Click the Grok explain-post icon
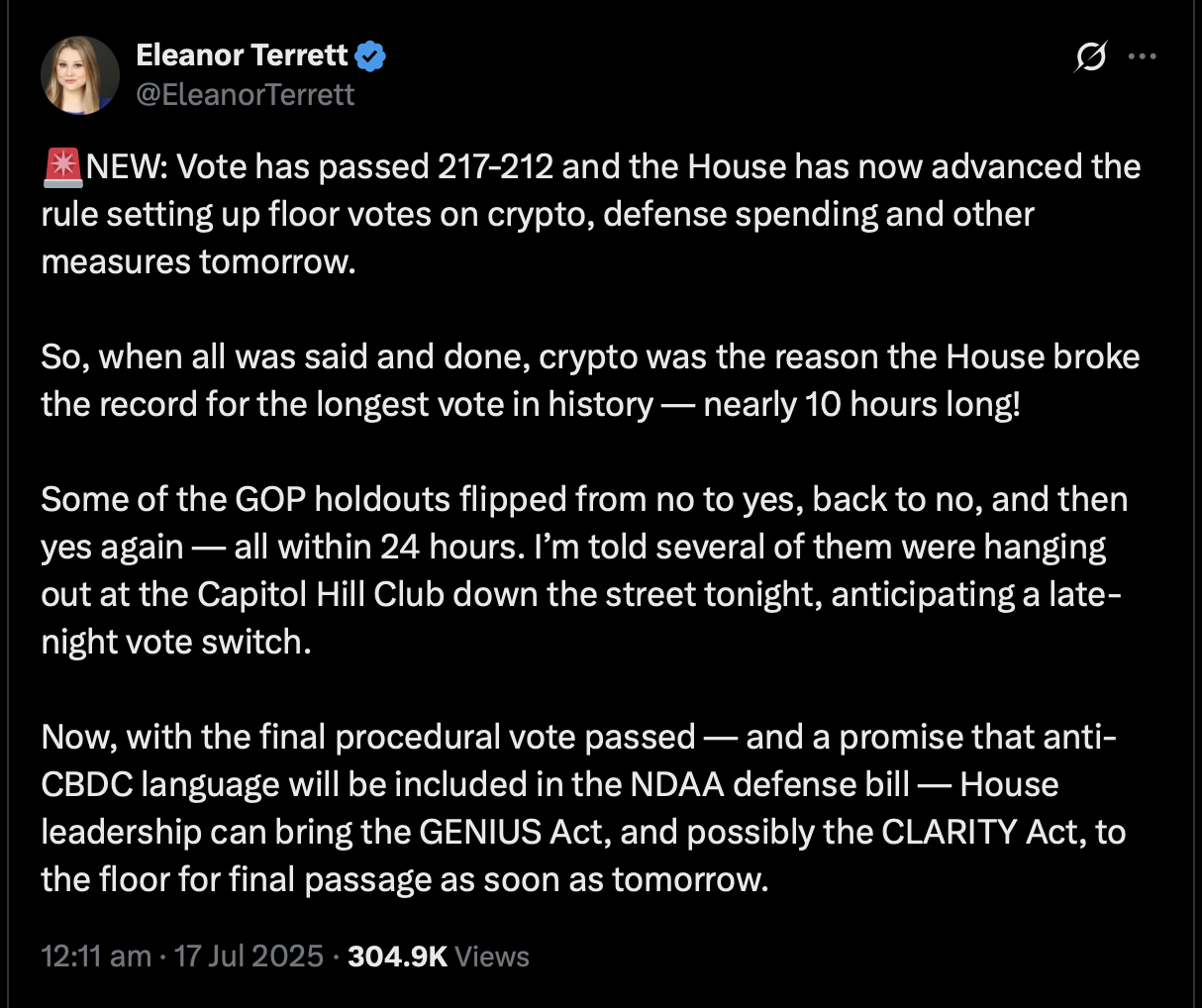Screen dimensions: 1202x1008 tap(1090, 56)
